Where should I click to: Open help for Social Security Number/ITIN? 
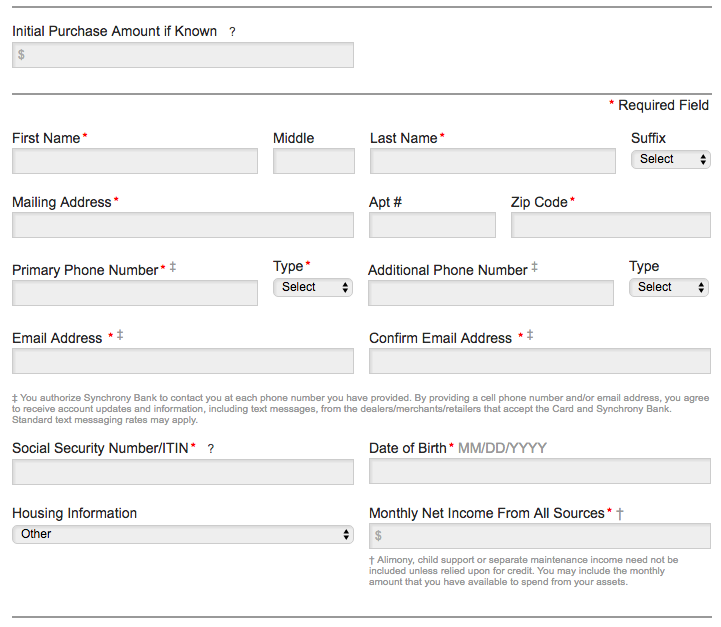211,449
